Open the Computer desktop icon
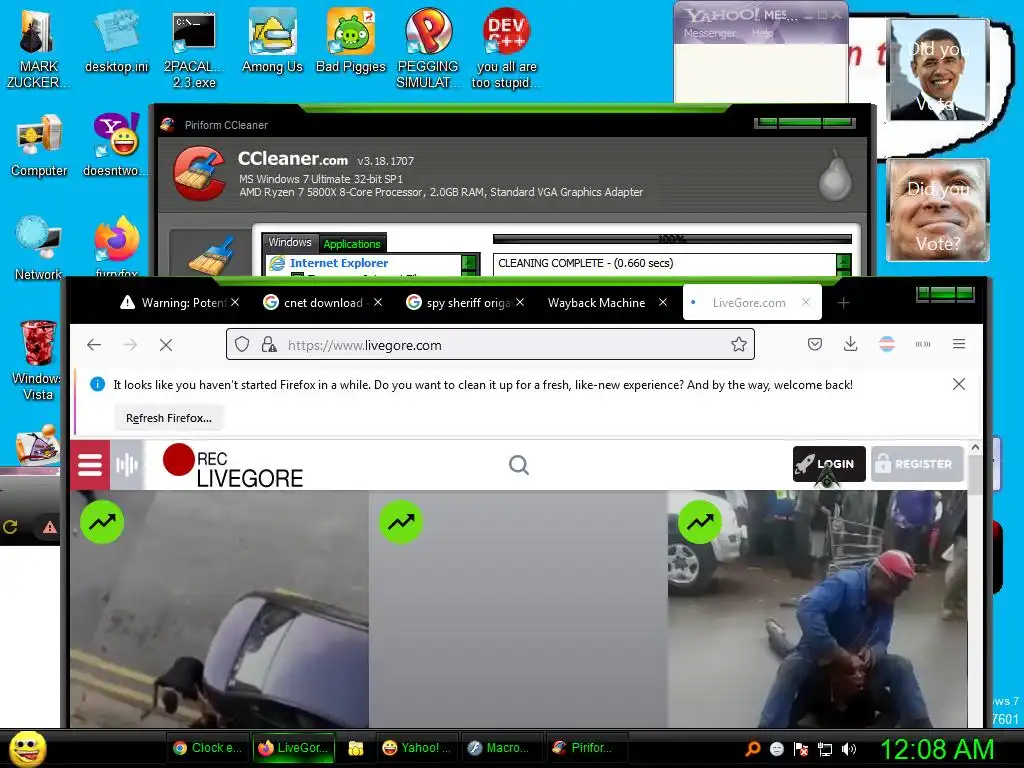Image resolution: width=1024 pixels, height=768 pixels. click(x=39, y=146)
